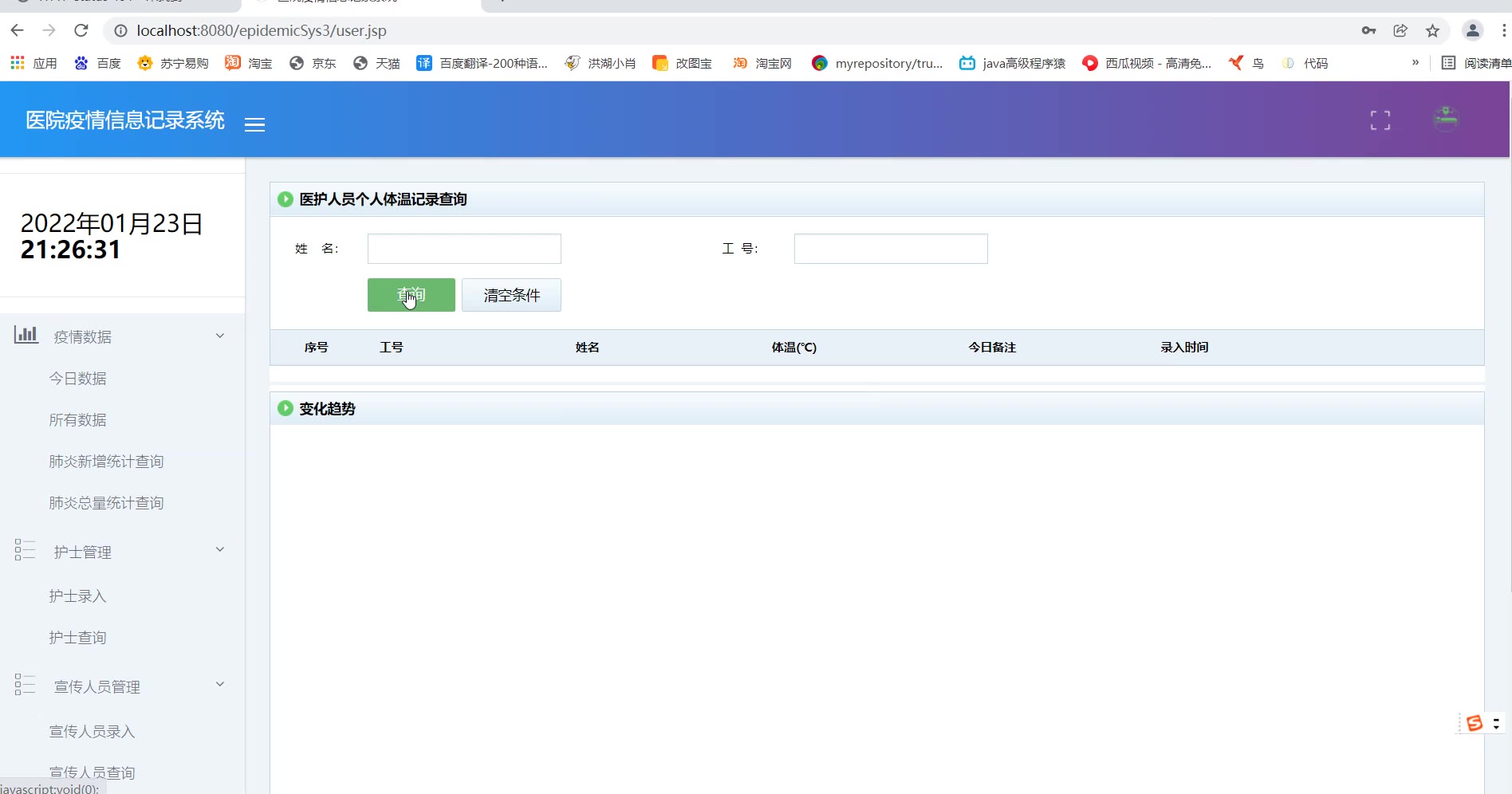Open the 改图宝 bookmark
The image size is (1512, 794).
682,63
